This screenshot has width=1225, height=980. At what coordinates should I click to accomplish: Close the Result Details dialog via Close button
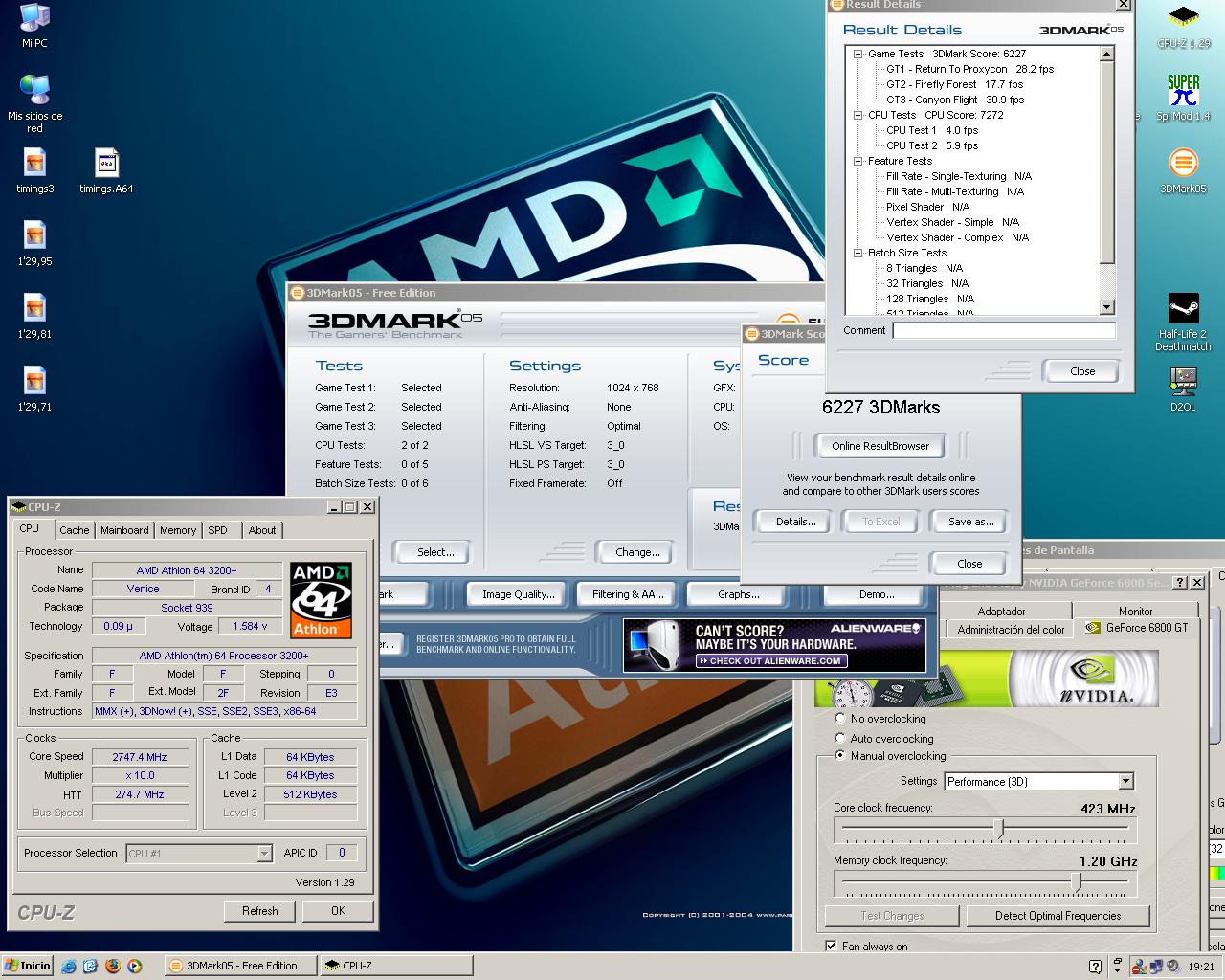click(1082, 371)
